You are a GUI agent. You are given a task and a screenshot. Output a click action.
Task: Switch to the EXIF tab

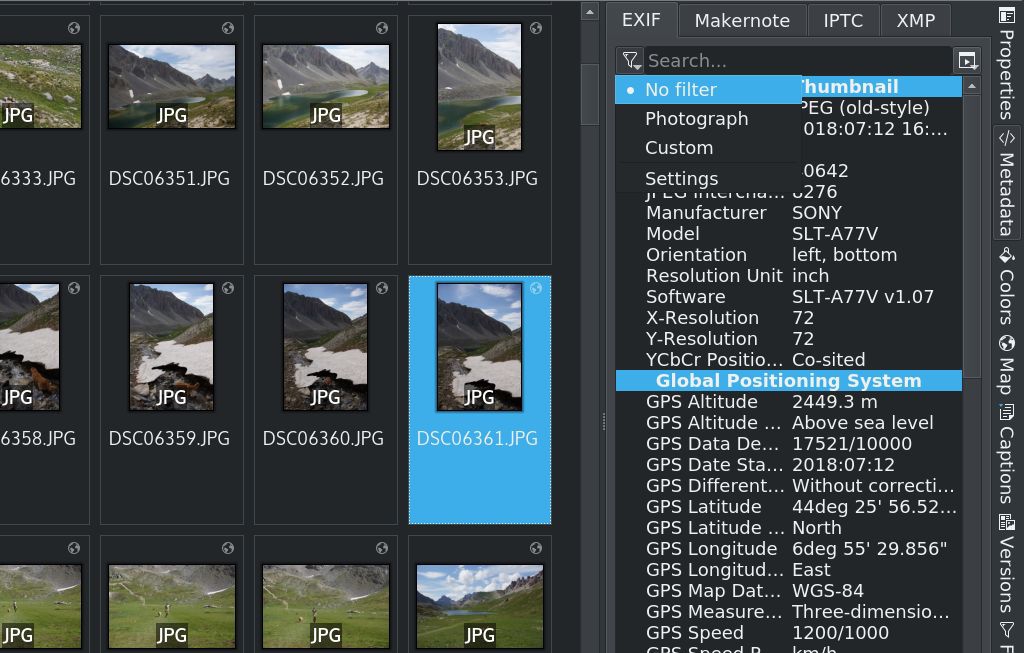pos(641,20)
